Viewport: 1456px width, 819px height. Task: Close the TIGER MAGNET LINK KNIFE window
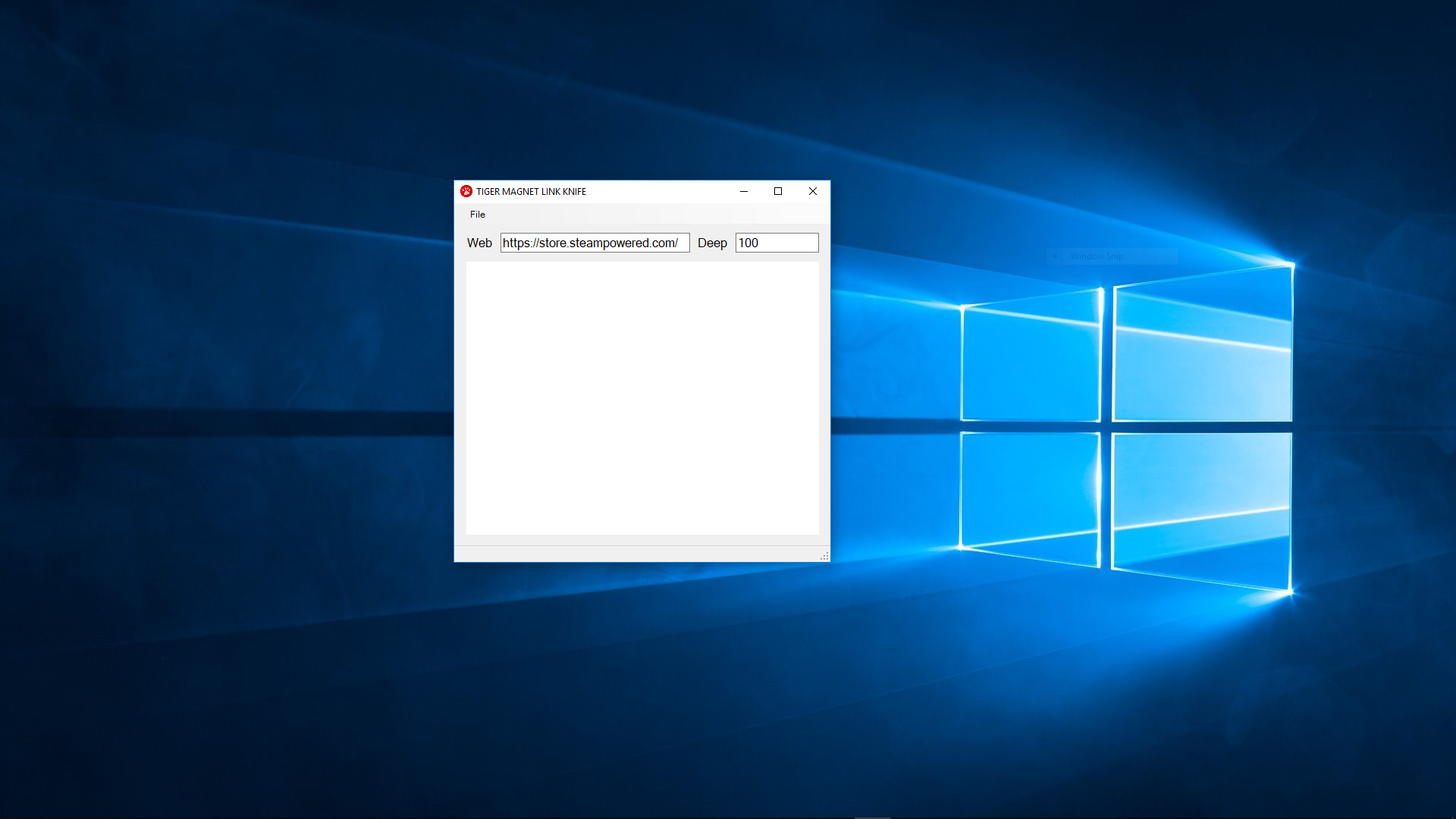(x=813, y=191)
